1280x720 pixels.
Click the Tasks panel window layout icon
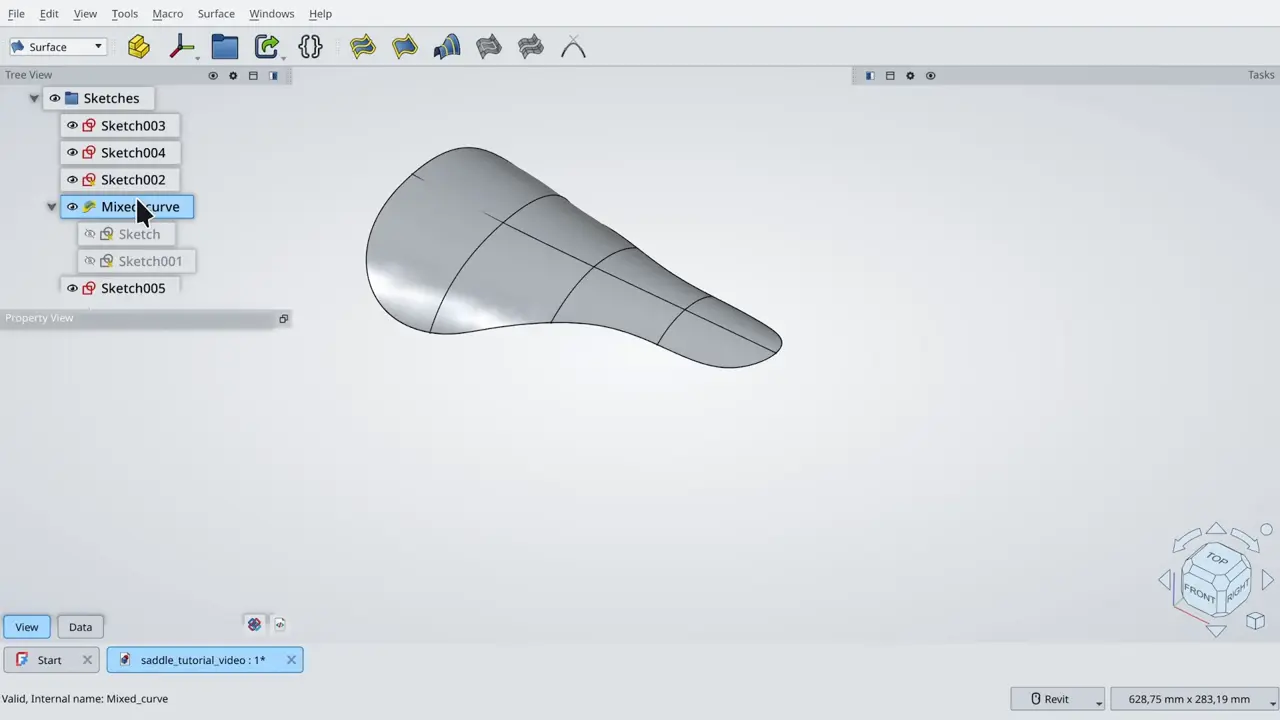[890, 76]
